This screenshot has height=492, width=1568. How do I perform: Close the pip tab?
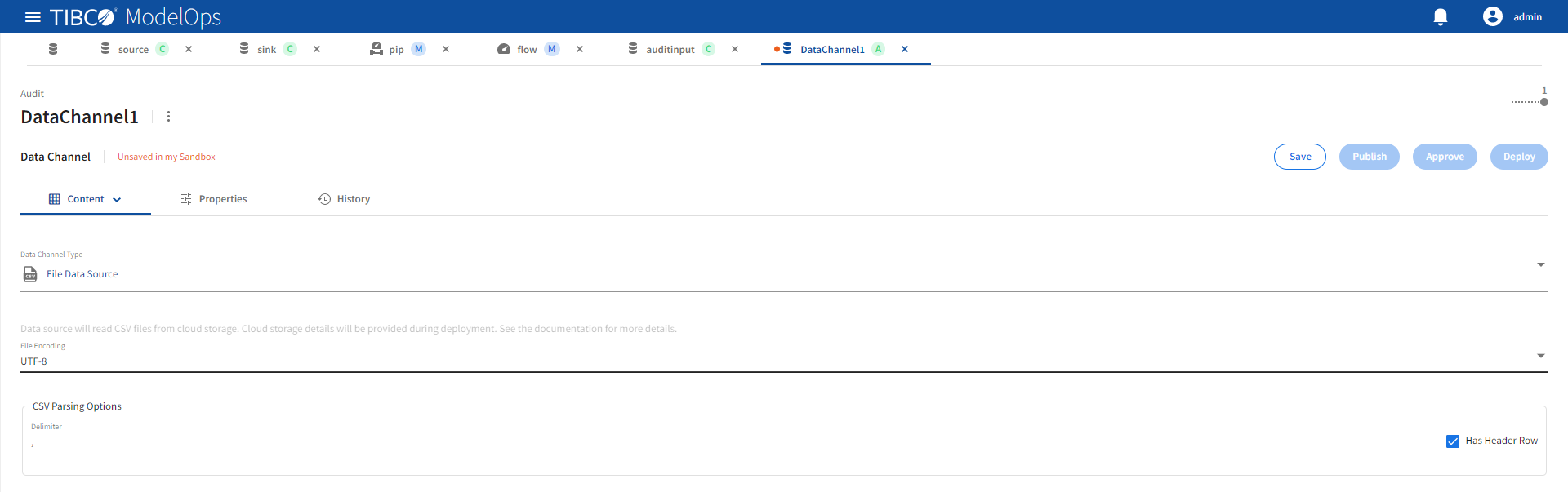pyautogui.click(x=446, y=49)
